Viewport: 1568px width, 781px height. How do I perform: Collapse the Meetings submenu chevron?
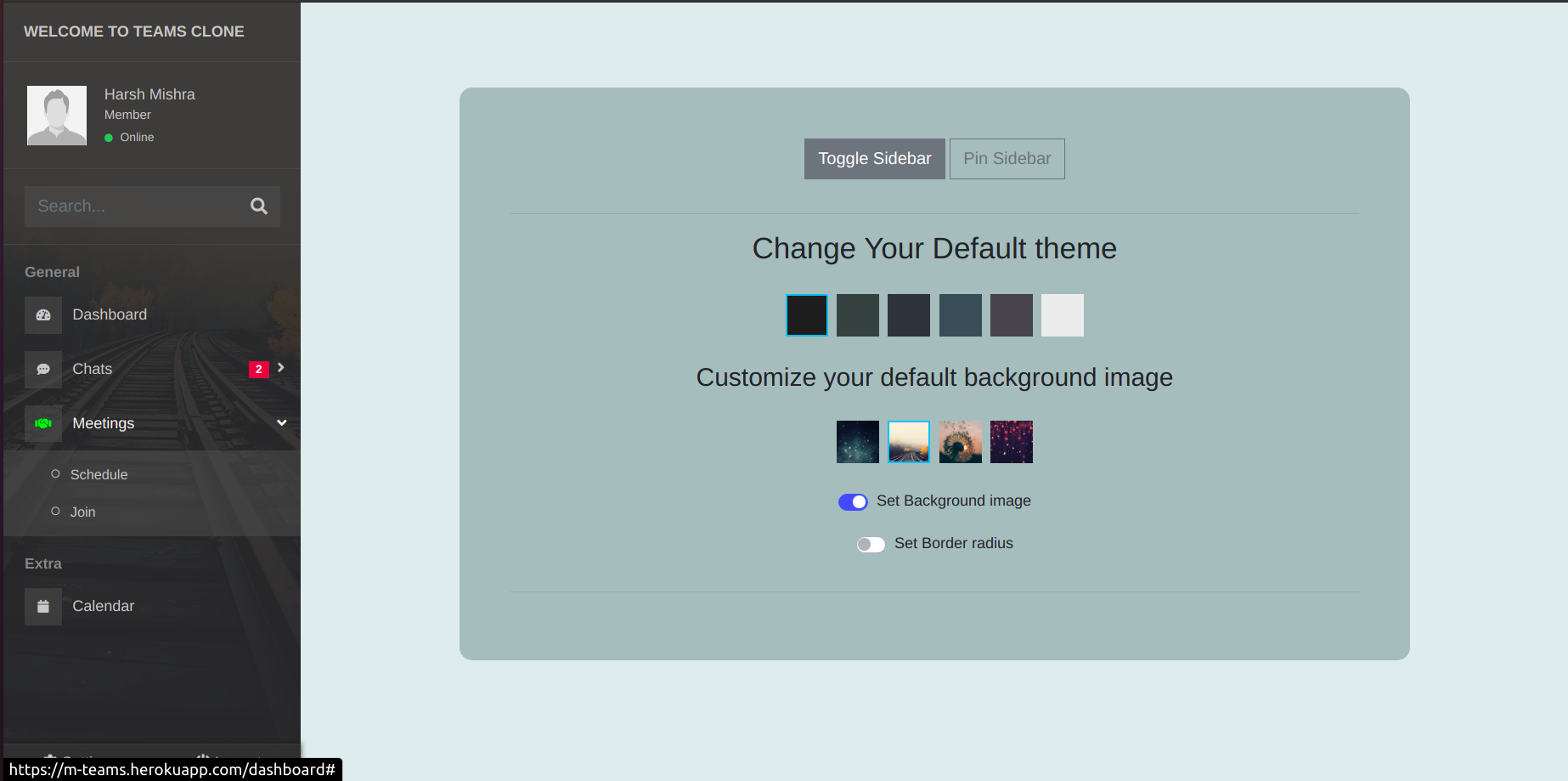282,422
